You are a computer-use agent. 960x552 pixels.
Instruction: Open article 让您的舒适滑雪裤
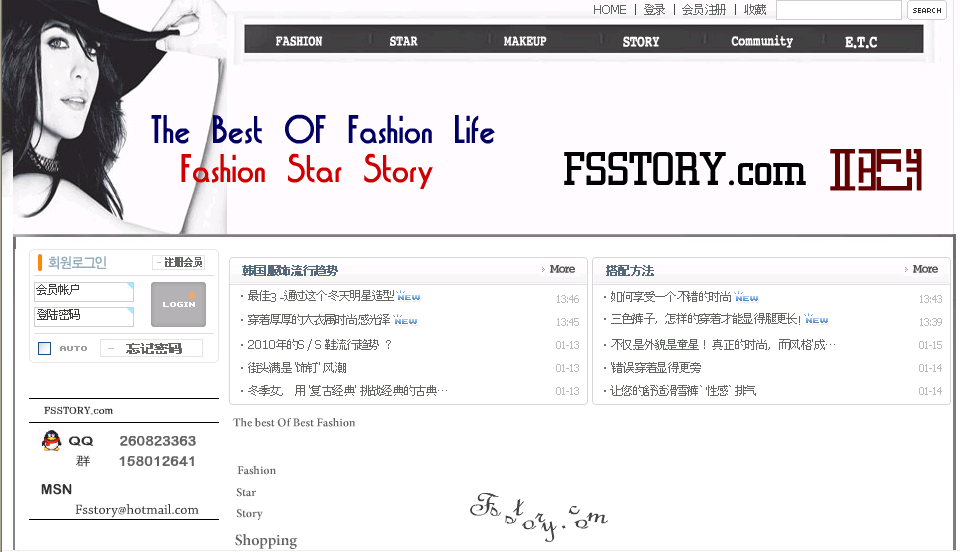coord(683,390)
